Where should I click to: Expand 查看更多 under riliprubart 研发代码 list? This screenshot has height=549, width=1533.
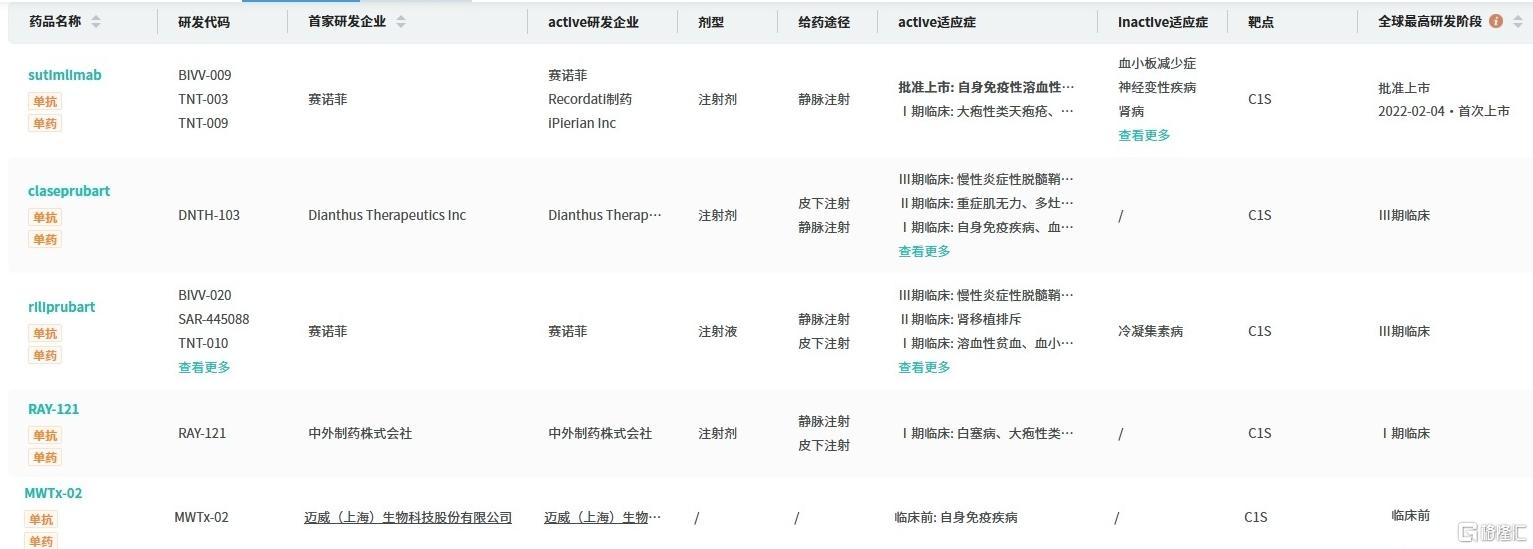[x=204, y=367]
